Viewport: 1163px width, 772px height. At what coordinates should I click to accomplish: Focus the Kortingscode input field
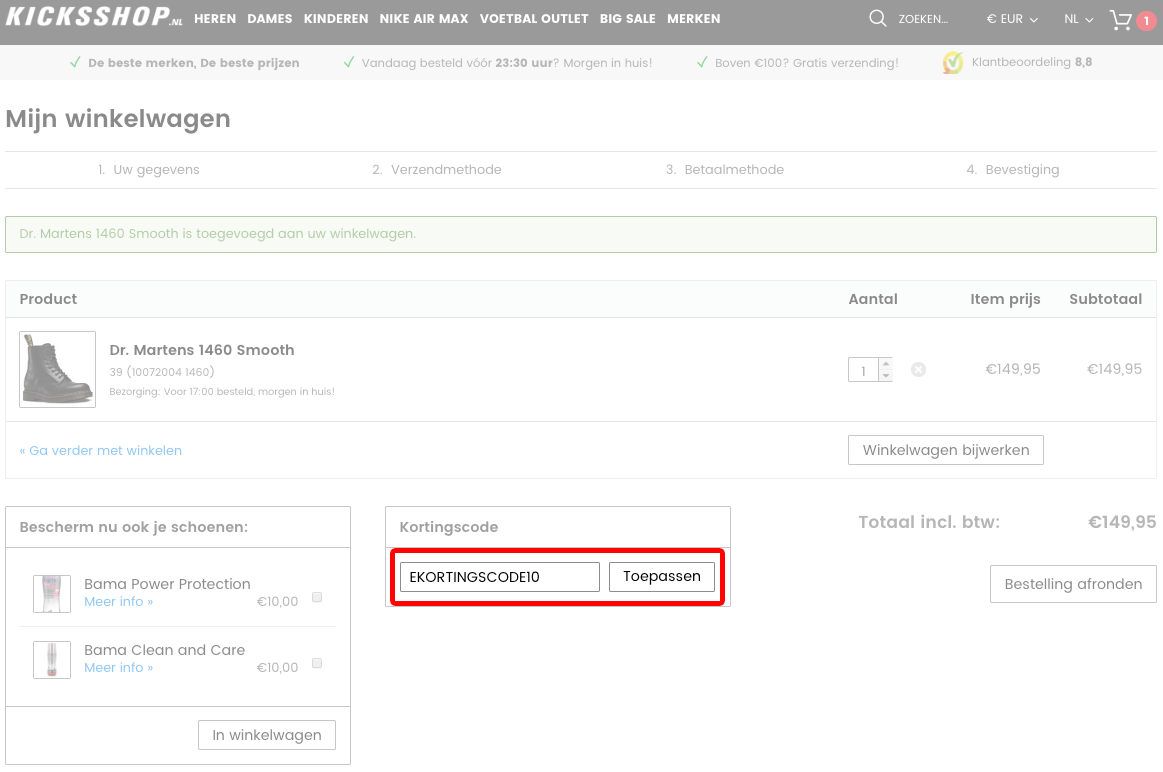(500, 577)
